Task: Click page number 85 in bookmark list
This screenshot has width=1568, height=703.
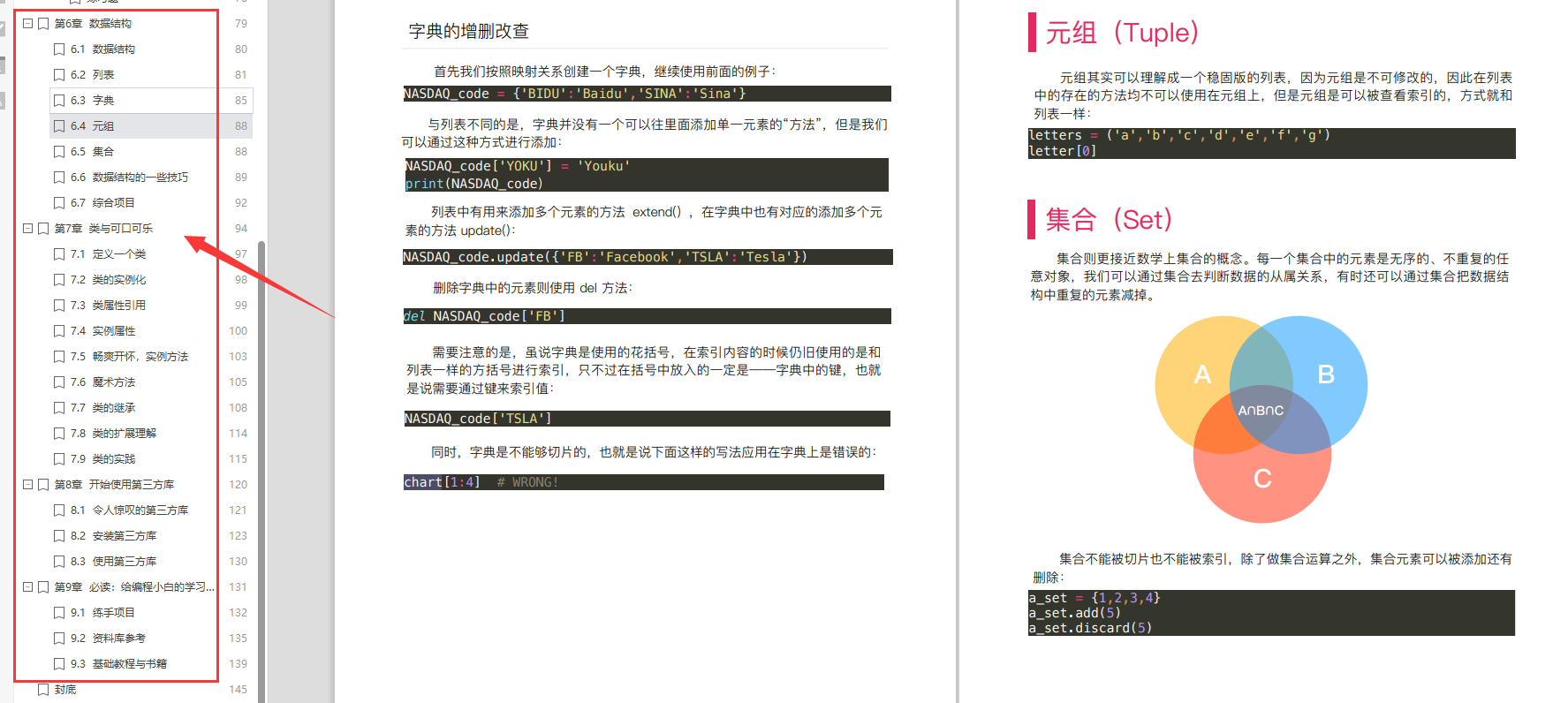Action: [x=241, y=101]
